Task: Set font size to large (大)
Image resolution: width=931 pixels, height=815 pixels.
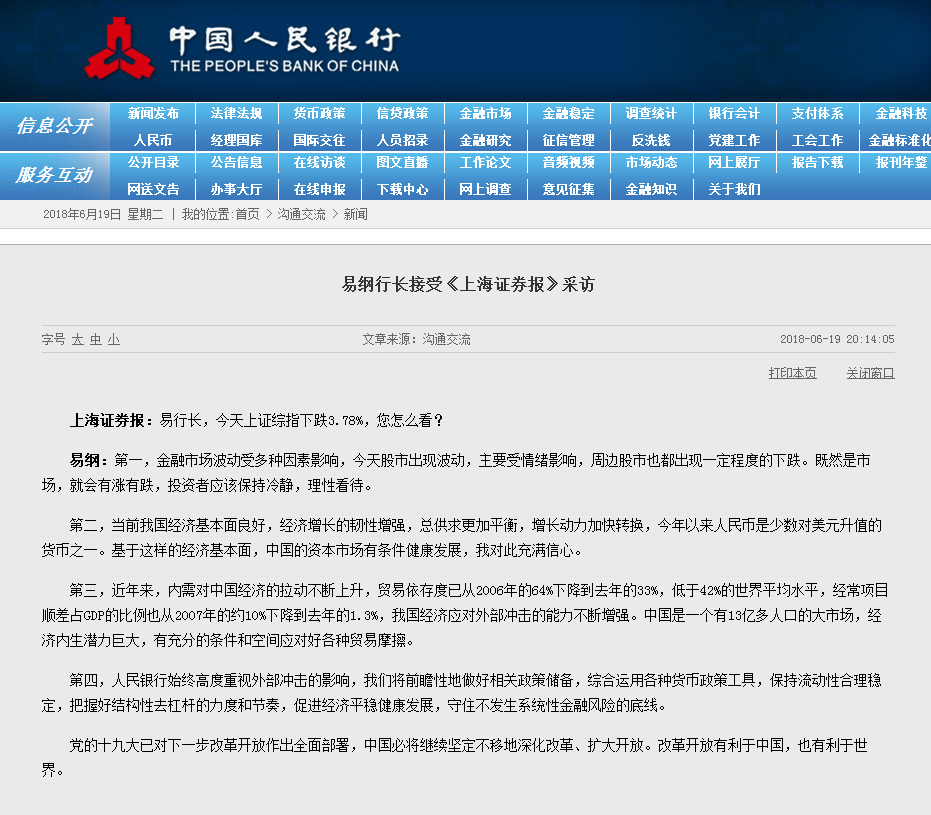Action: (x=77, y=340)
